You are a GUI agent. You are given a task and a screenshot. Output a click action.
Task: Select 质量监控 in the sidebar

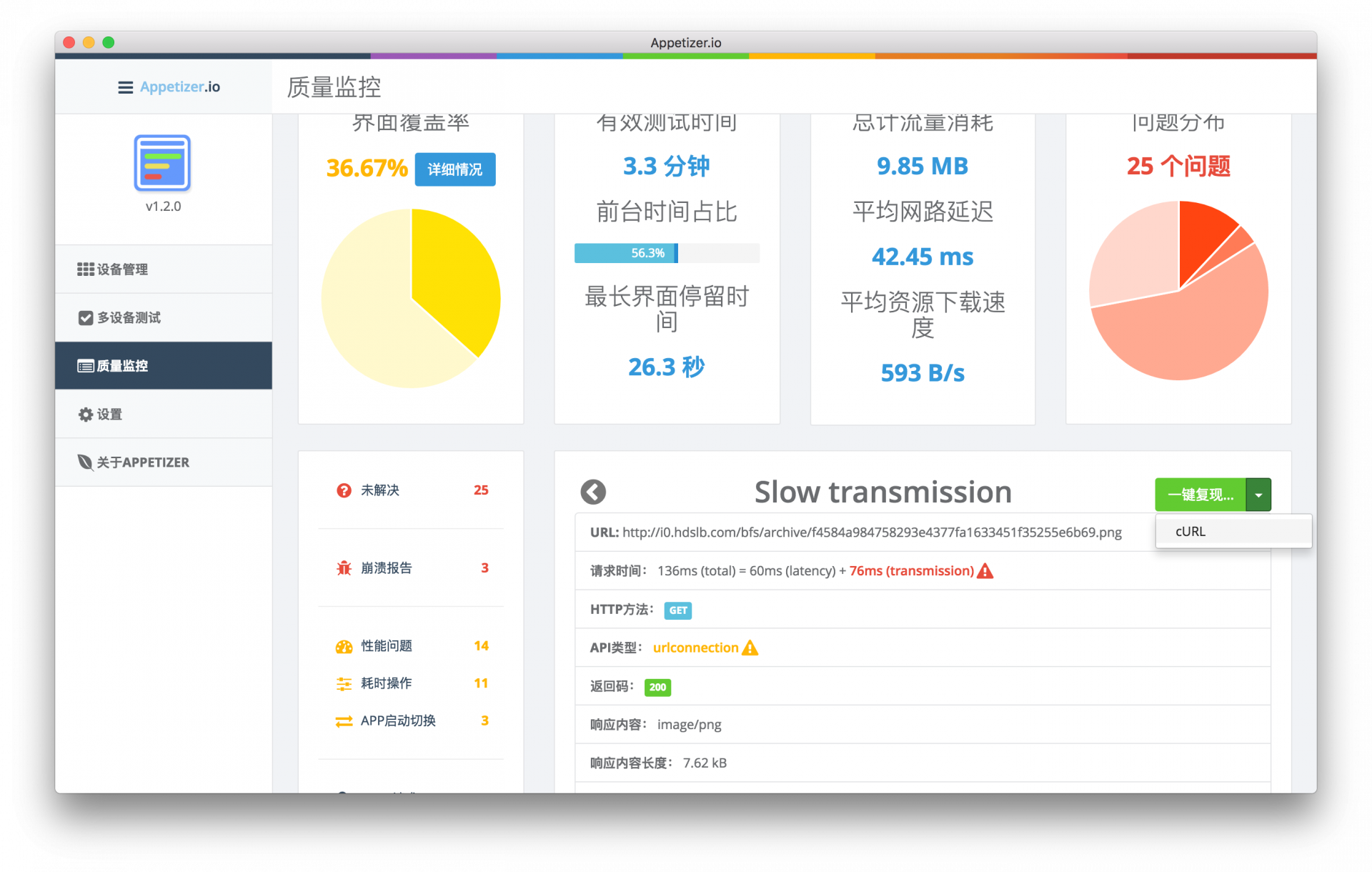pyautogui.click(x=163, y=366)
